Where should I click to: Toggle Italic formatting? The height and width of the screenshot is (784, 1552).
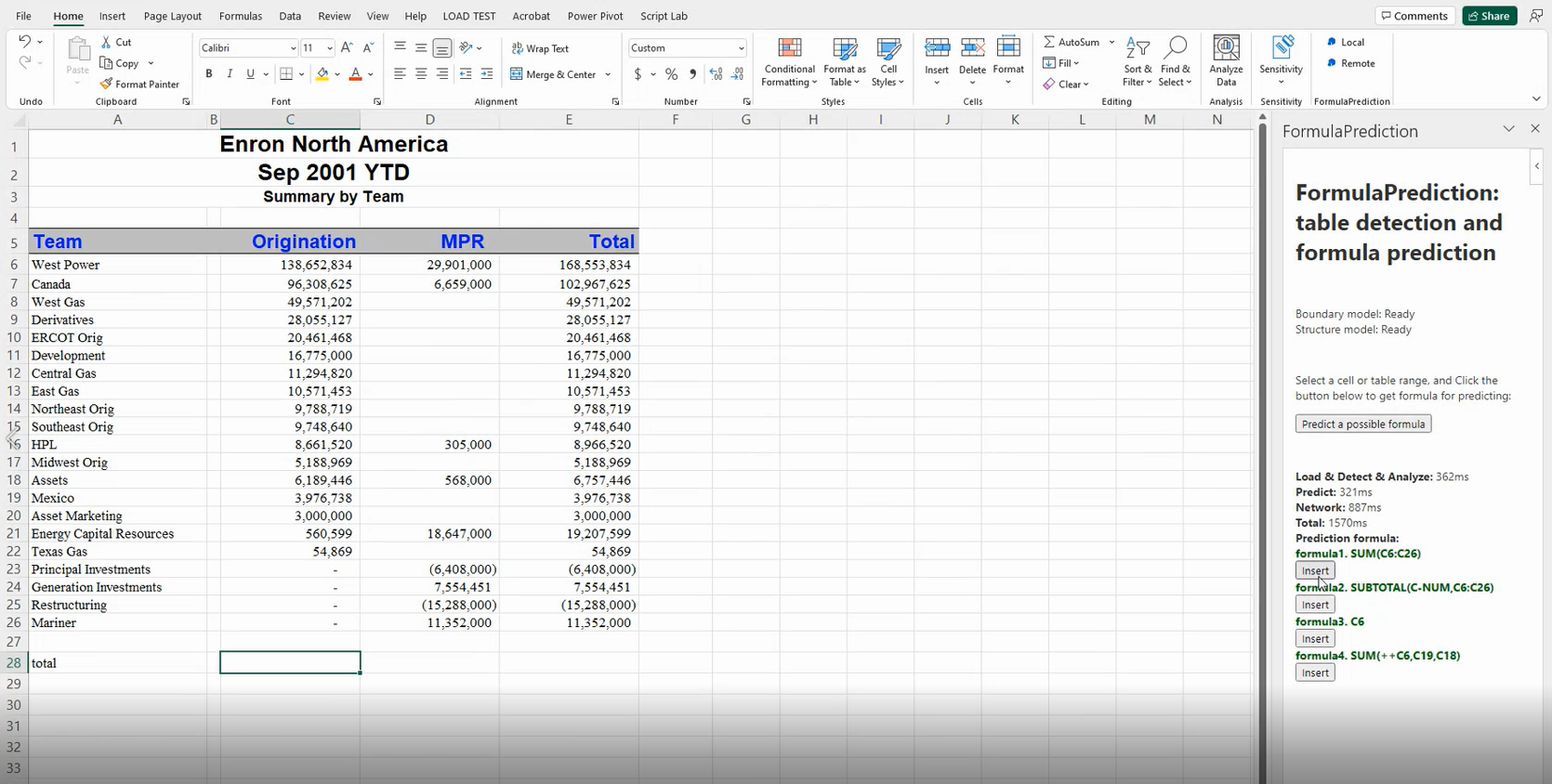click(x=230, y=74)
